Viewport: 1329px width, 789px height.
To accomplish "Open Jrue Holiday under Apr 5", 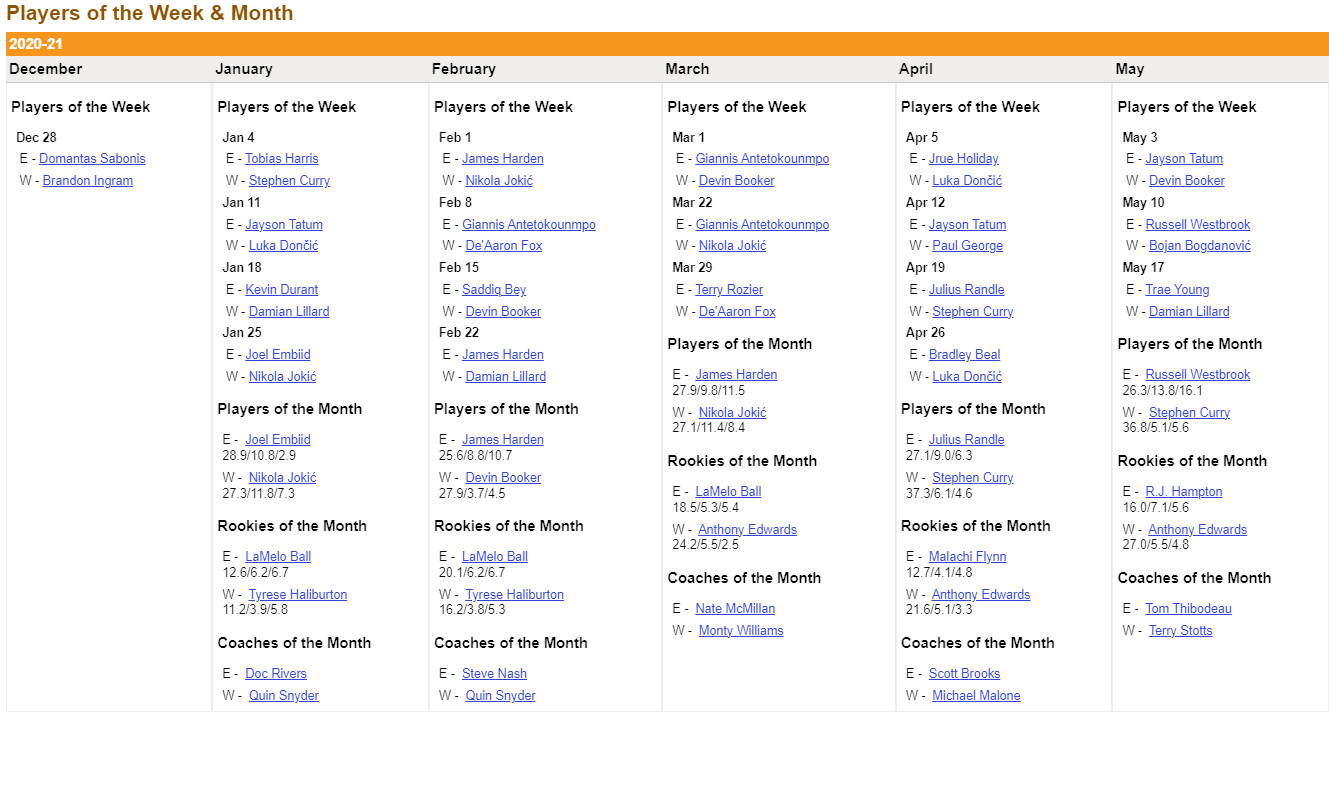I will pyautogui.click(x=964, y=159).
